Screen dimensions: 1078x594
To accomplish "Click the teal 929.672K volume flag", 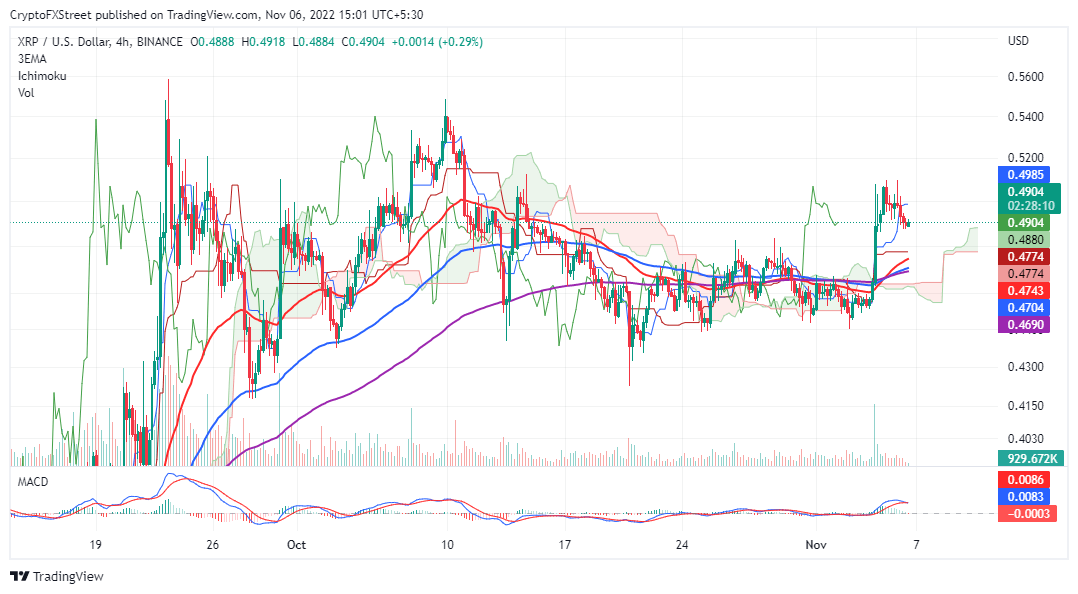I will tap(1030, 459).
